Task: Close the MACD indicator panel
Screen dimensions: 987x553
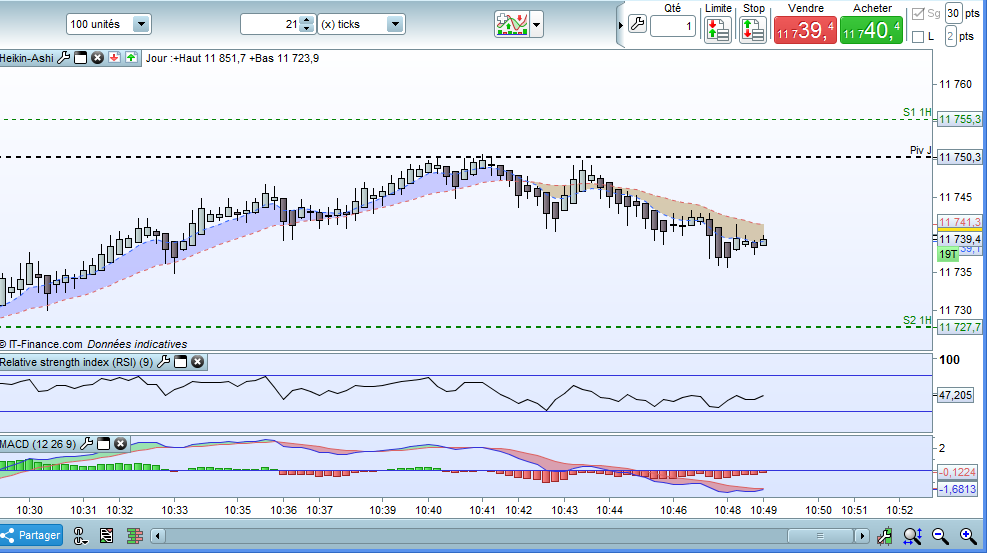Action: (x=120, y=444)
